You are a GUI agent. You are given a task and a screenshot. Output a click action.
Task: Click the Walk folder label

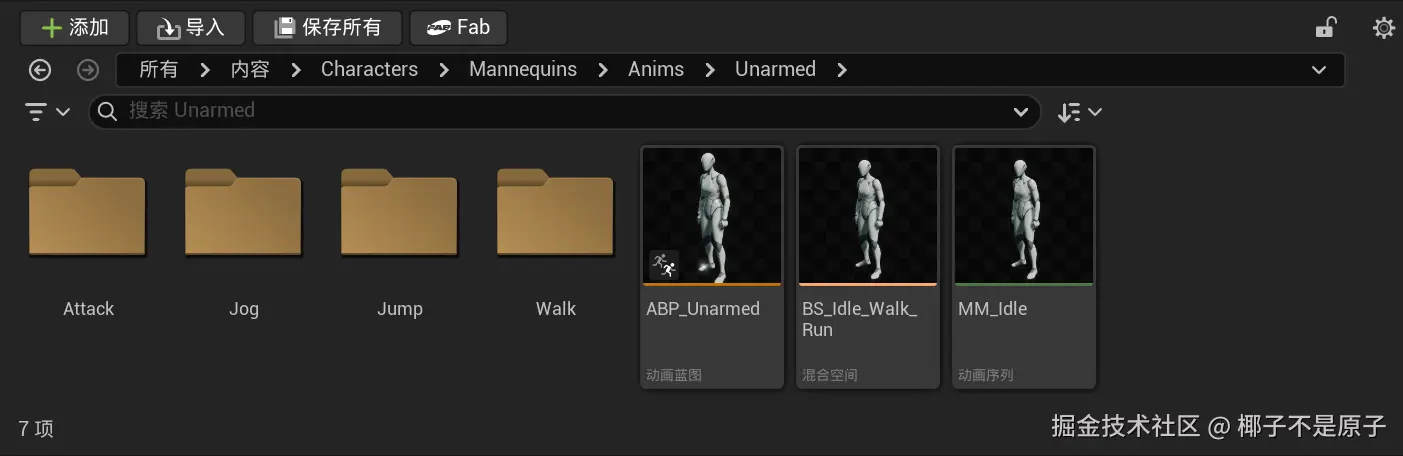click(x=556, y=309)
